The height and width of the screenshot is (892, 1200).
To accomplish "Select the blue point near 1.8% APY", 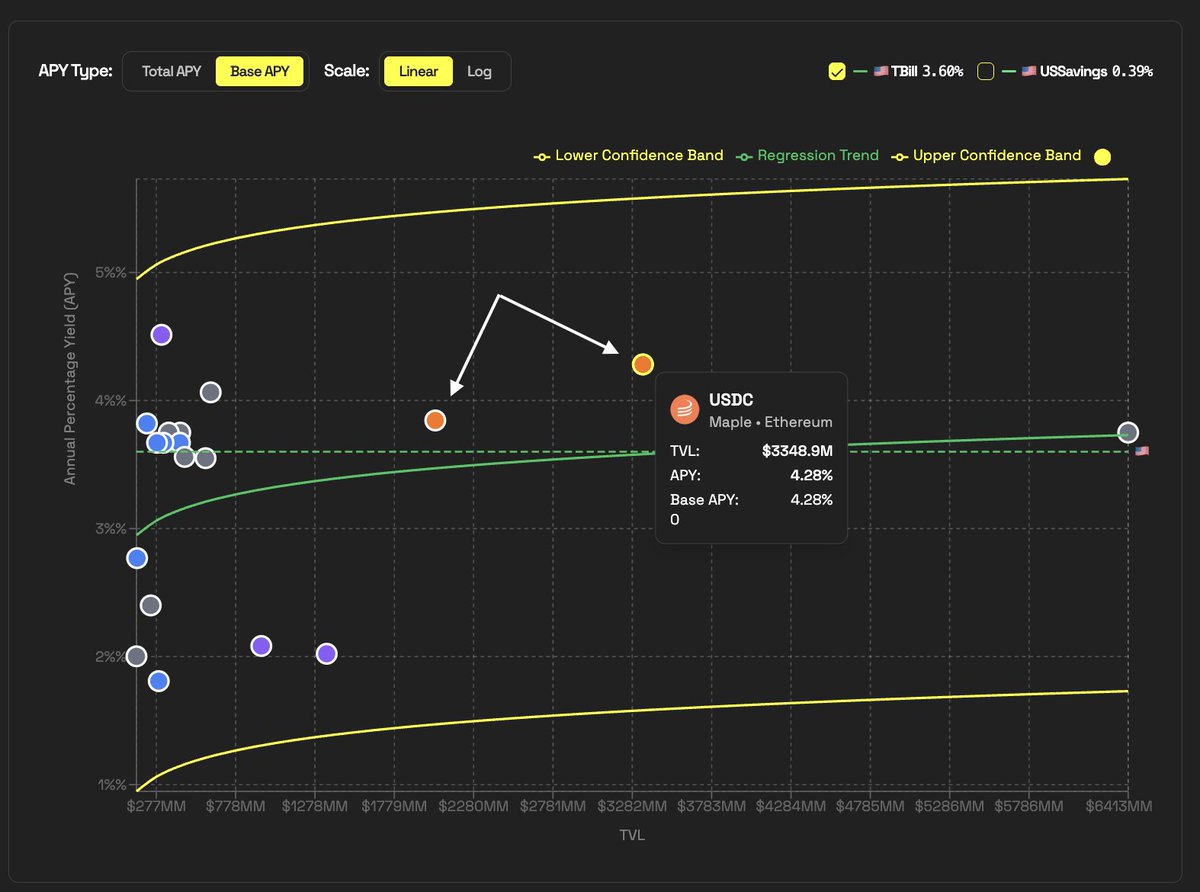I will coord(158,681).
